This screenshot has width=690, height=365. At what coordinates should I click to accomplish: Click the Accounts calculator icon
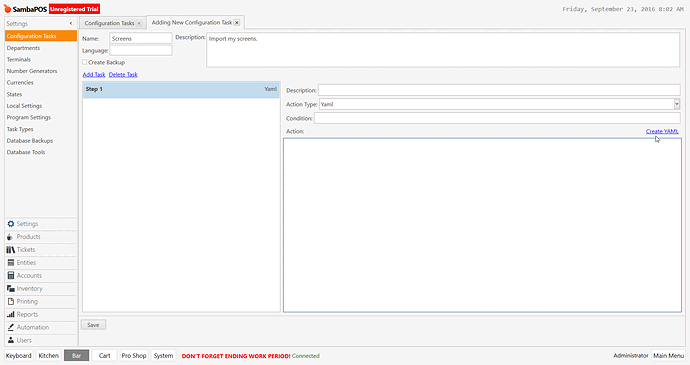(x=11, y=276)
